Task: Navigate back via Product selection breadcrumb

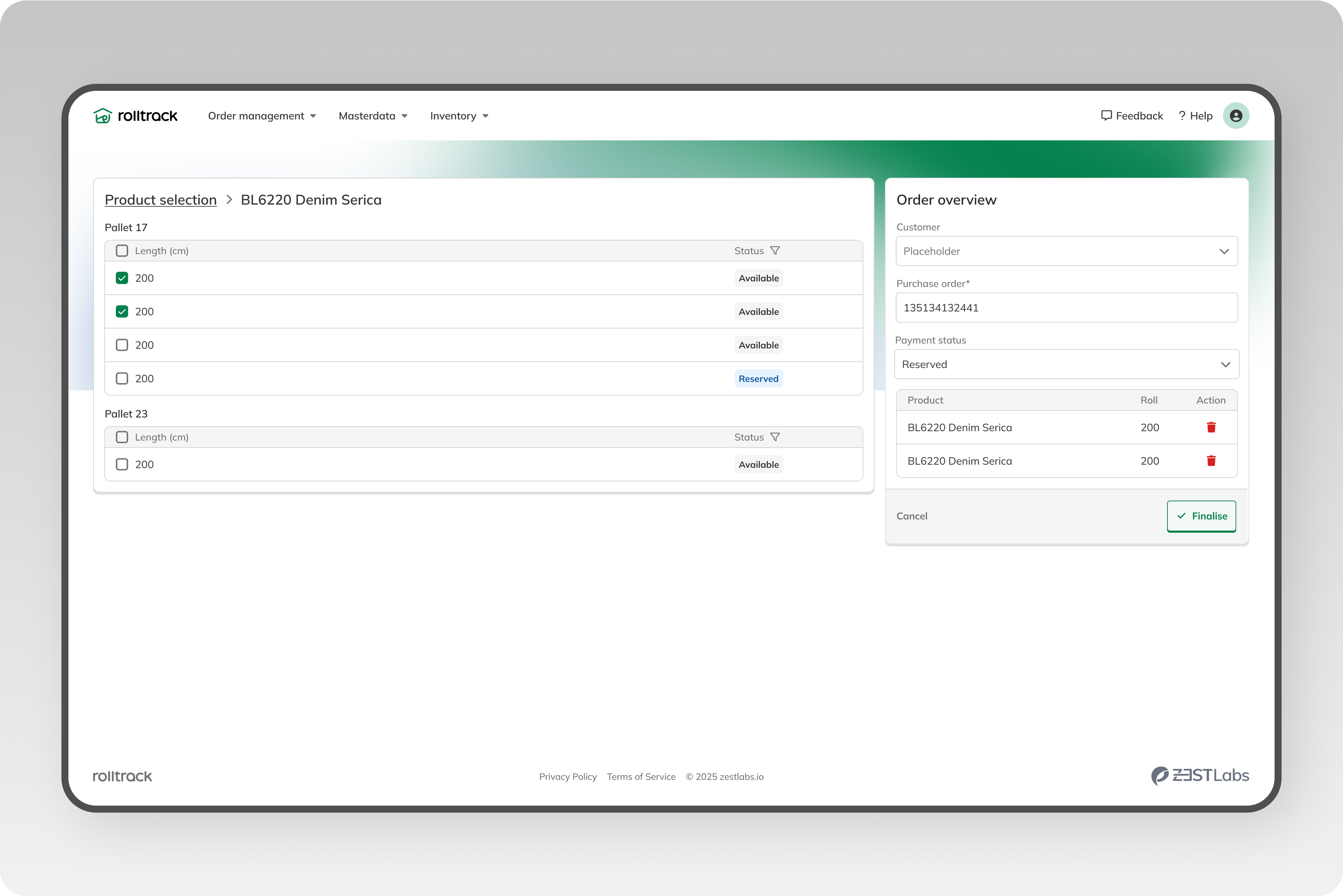Action: 160,199
